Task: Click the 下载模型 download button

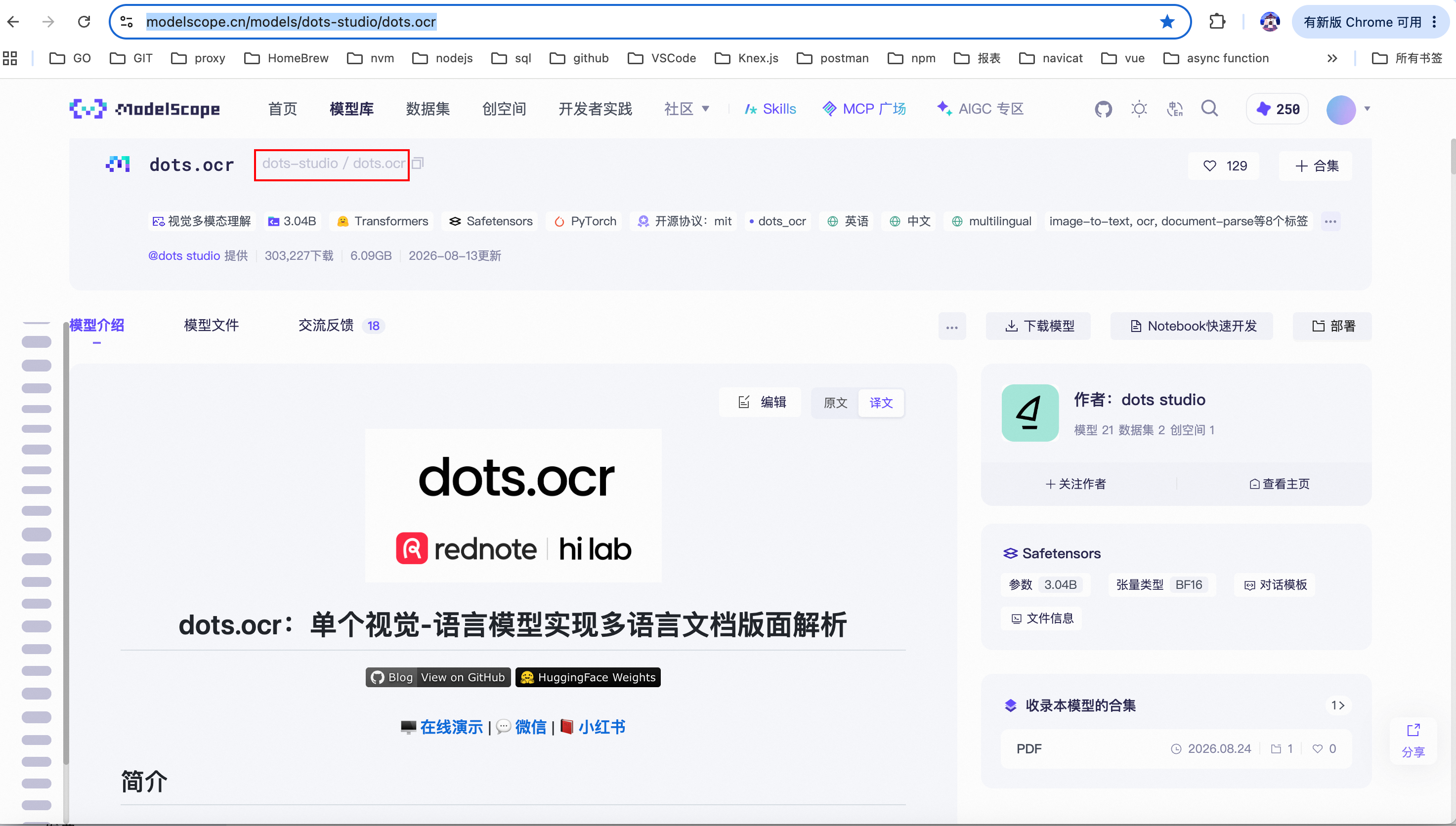Action: click(x=1038, y=326)
